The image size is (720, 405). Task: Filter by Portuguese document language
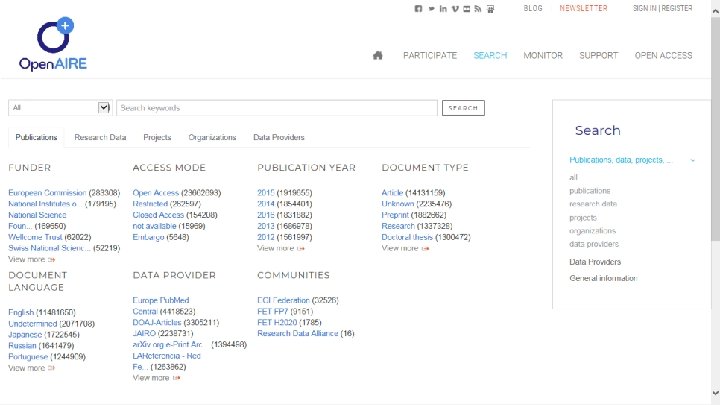coord(28,356)
